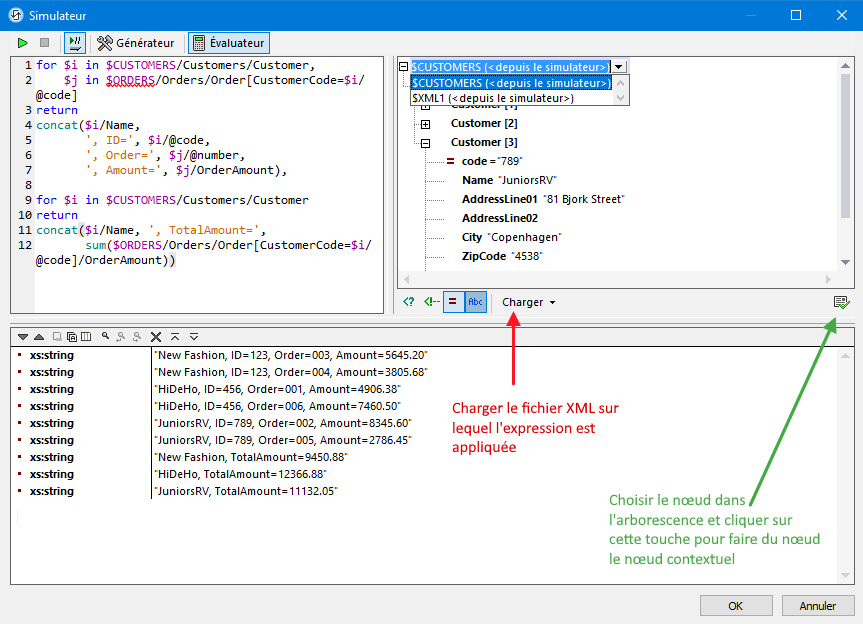
Task: Click the processing instructions icon
Action: click(x=408, y=302)
